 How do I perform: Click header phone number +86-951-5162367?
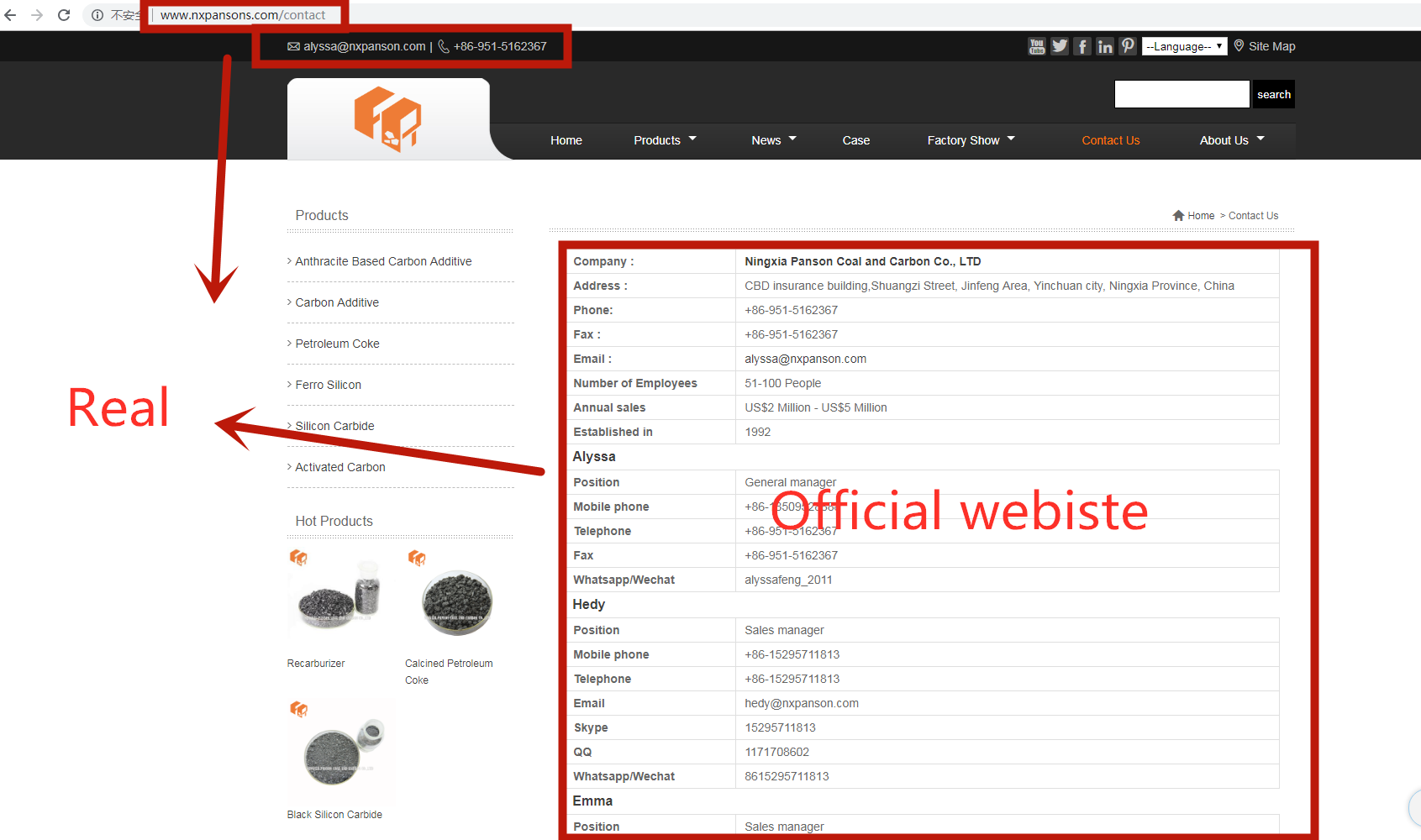500,46
